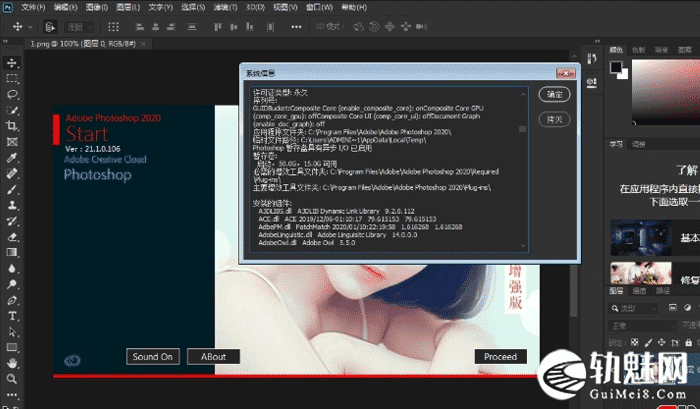Expand the toolbar with double-arrow at top left
Image resolution: width=700 pixels, height=409 pixels.
click(x=5, y=42)
